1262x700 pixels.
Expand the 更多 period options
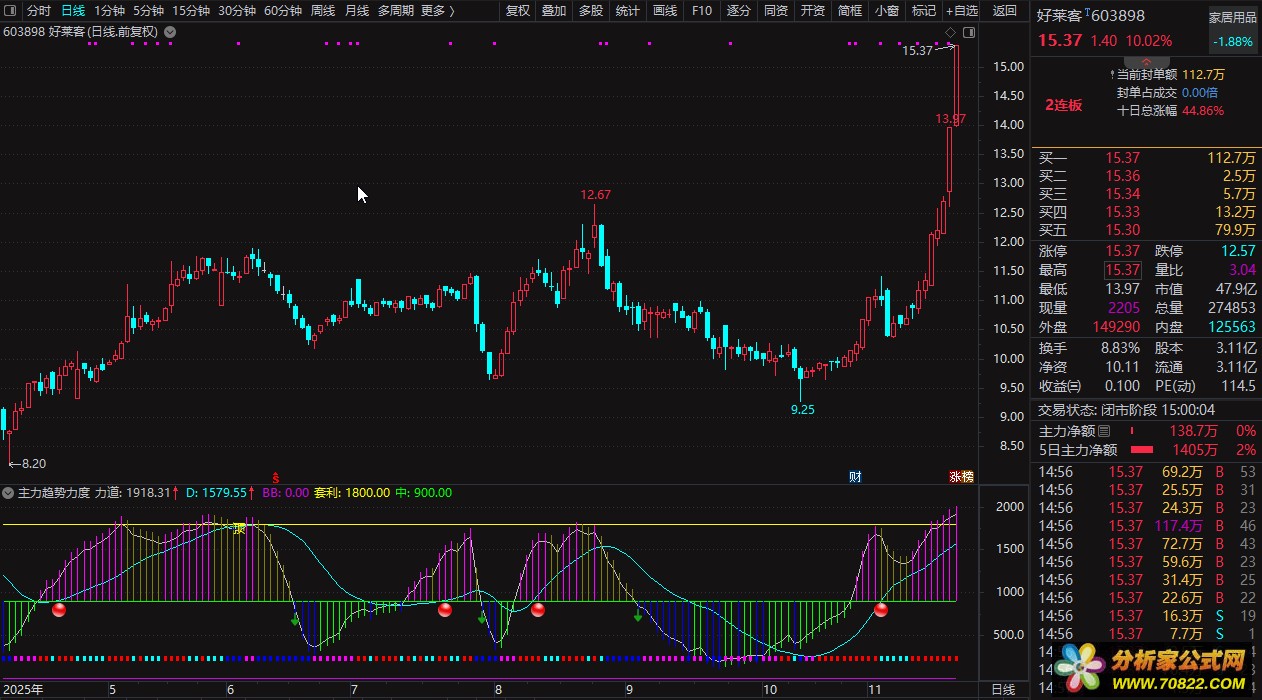coord(437,11)
